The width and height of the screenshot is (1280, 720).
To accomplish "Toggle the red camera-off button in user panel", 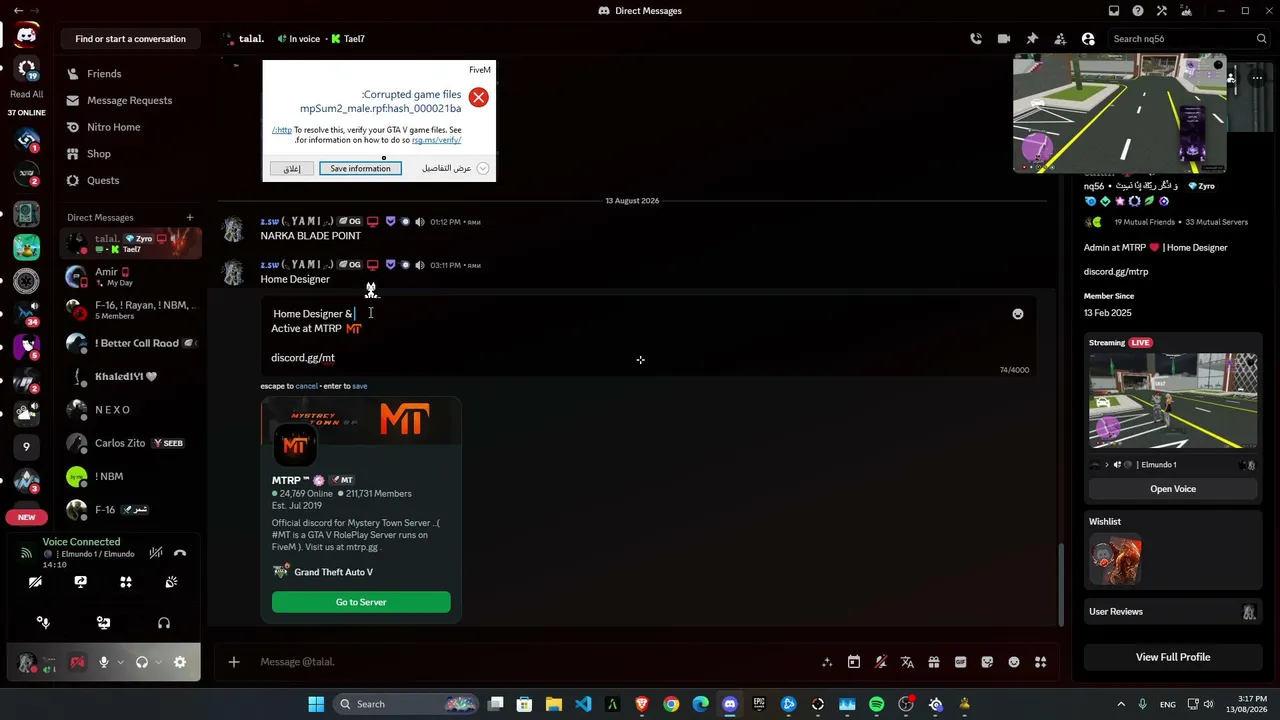I will [x=77, y=662].
